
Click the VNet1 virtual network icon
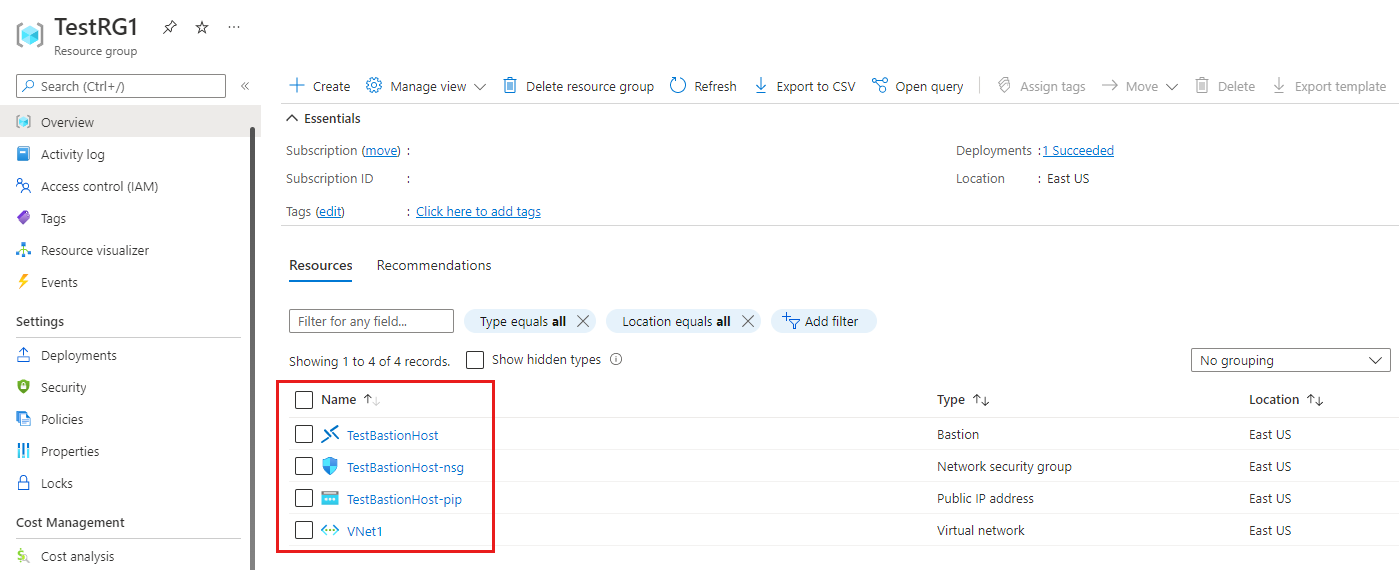[331, 530]
